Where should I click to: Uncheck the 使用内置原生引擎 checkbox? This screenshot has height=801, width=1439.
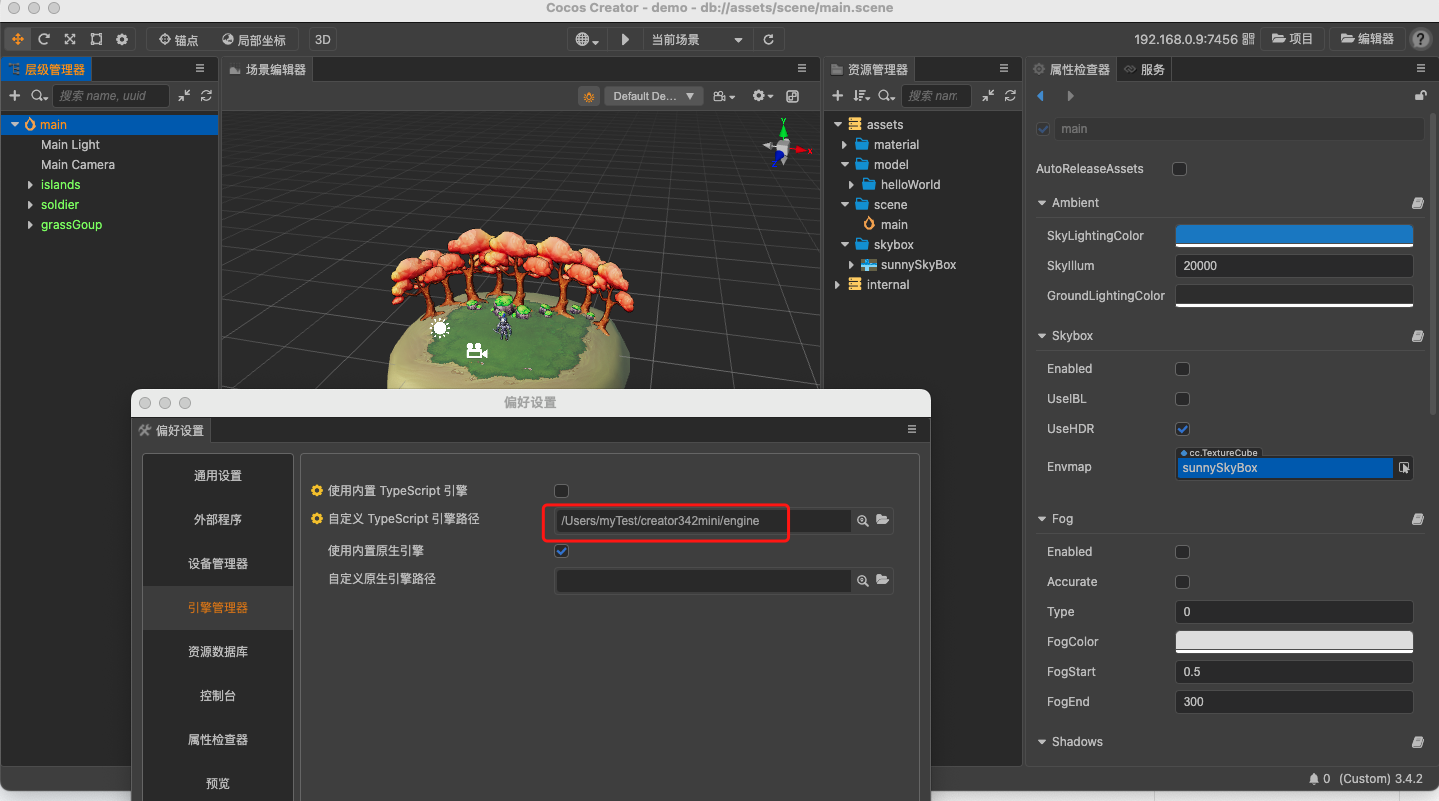pos(562,551)
